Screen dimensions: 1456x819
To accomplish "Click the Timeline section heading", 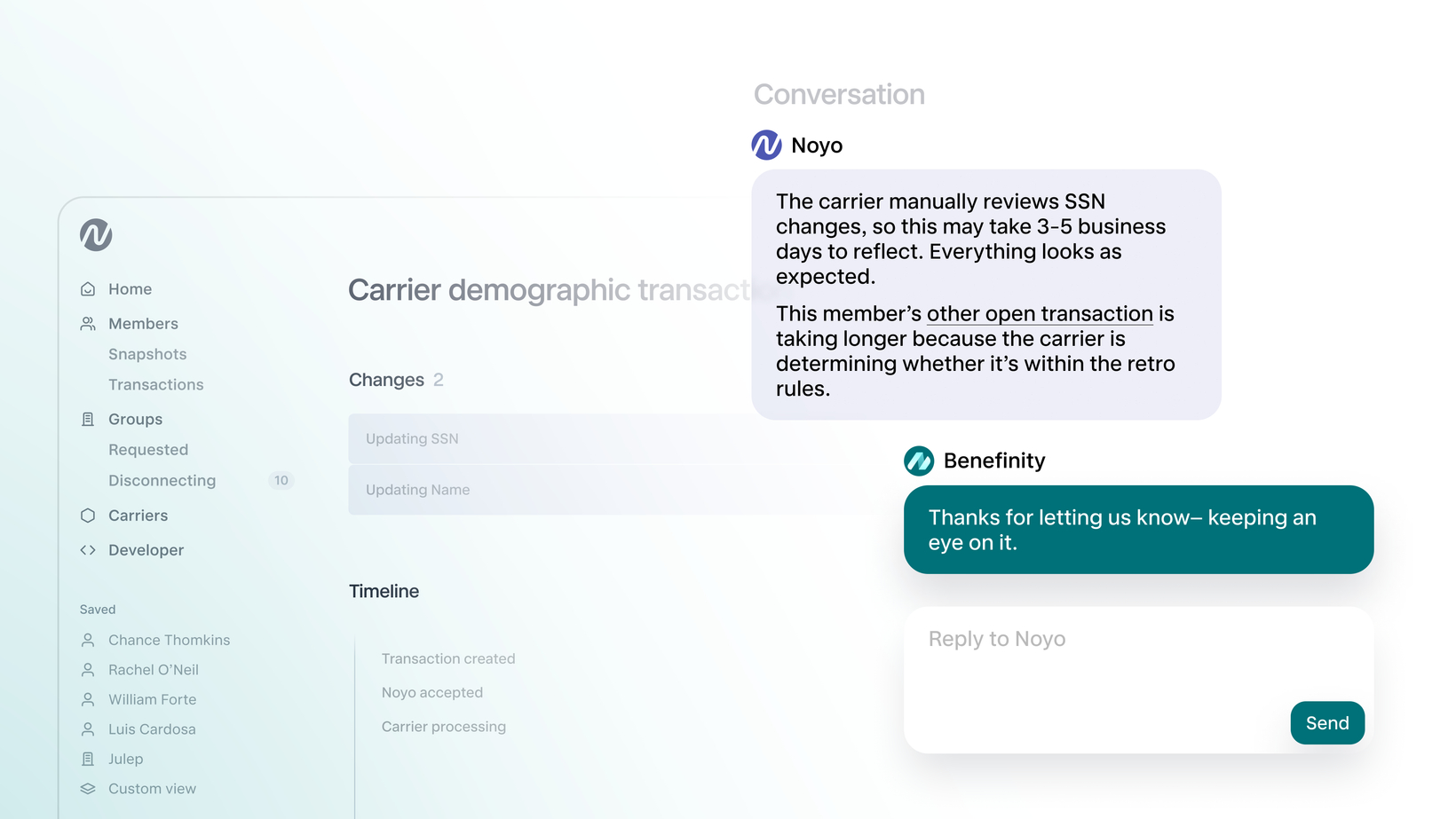I will point(384,591).
